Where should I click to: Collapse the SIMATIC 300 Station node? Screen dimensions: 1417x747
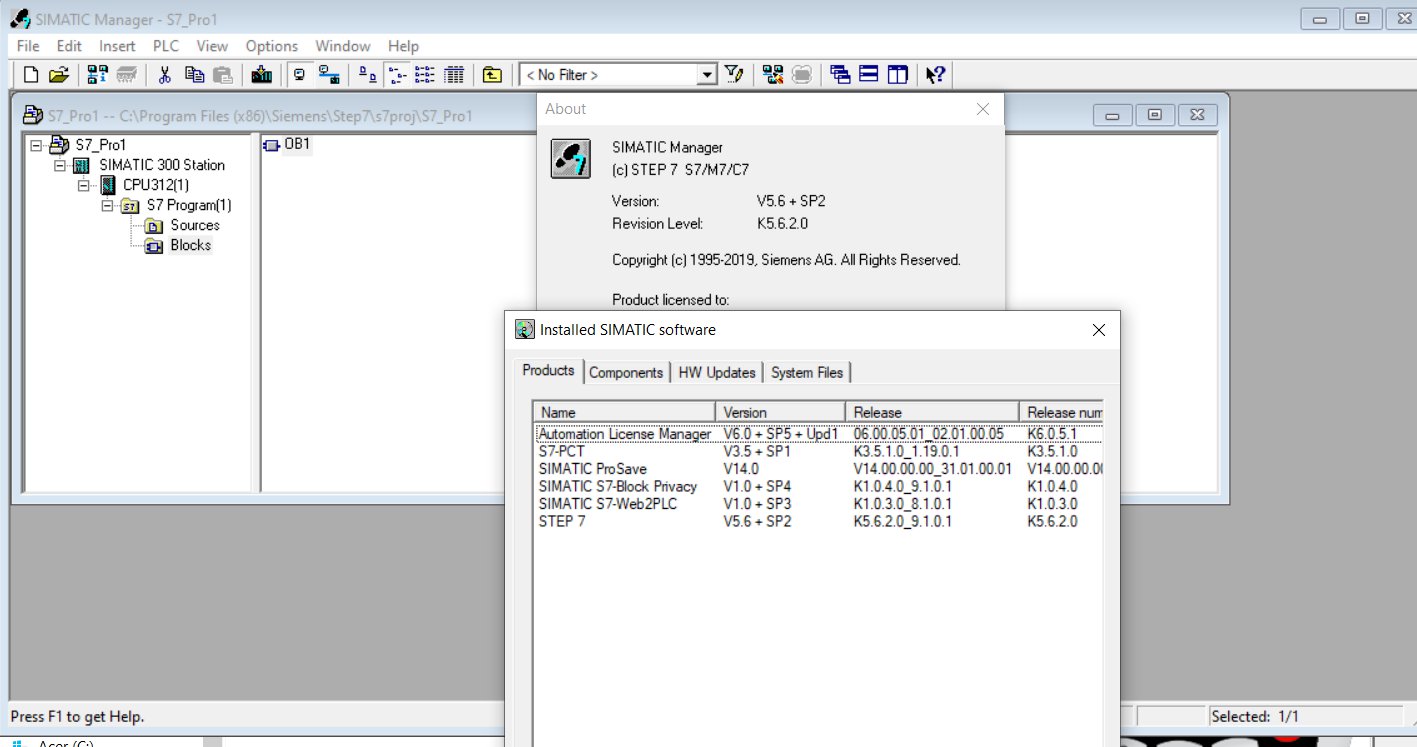click(x=60, y=165)
